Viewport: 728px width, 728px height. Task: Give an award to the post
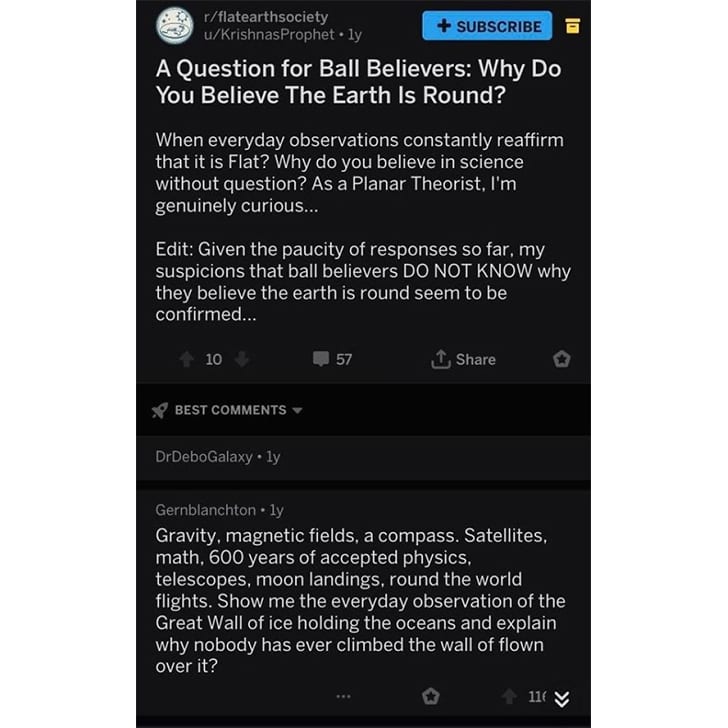tap(561, 359)
